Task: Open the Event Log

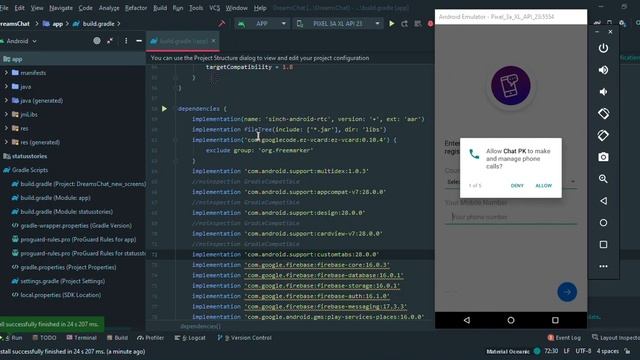Action: pyautogui.click(x=564, y=338)
